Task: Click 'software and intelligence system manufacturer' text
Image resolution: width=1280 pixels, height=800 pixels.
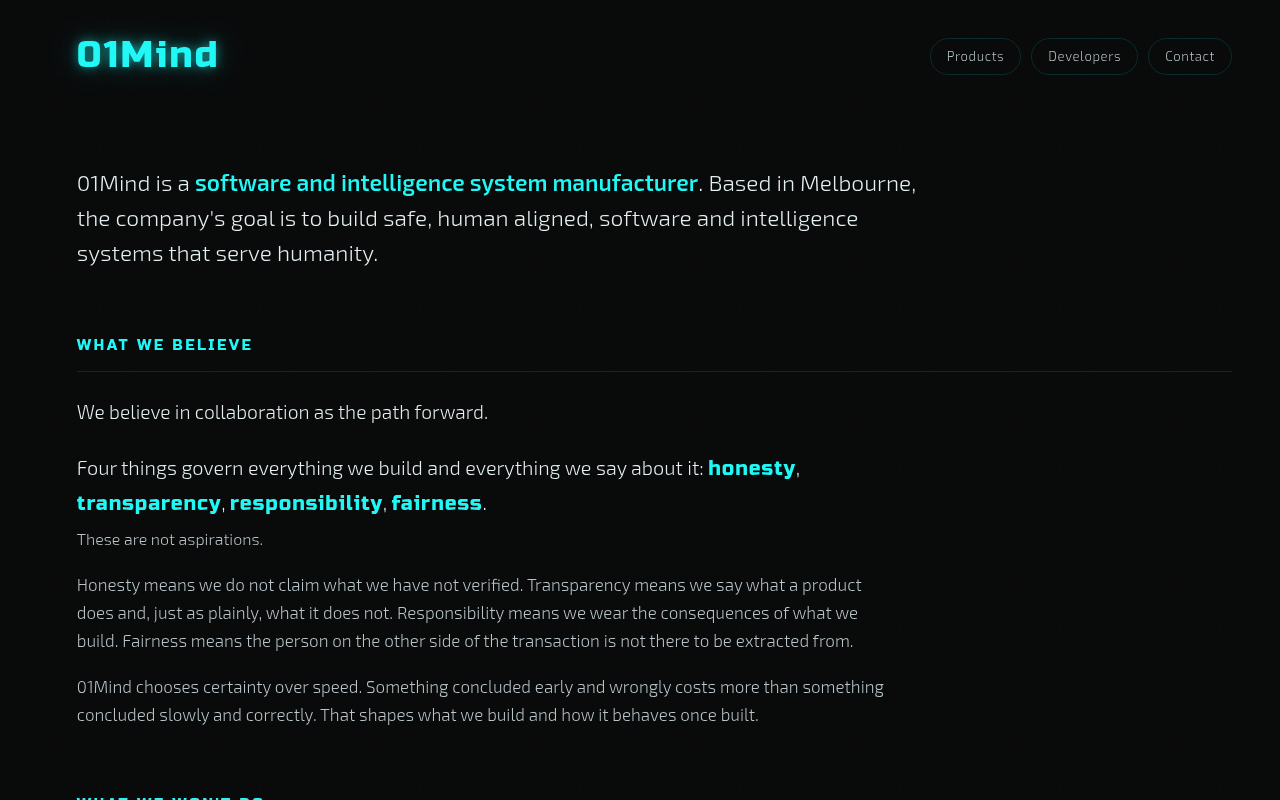Action: [446, 183]
